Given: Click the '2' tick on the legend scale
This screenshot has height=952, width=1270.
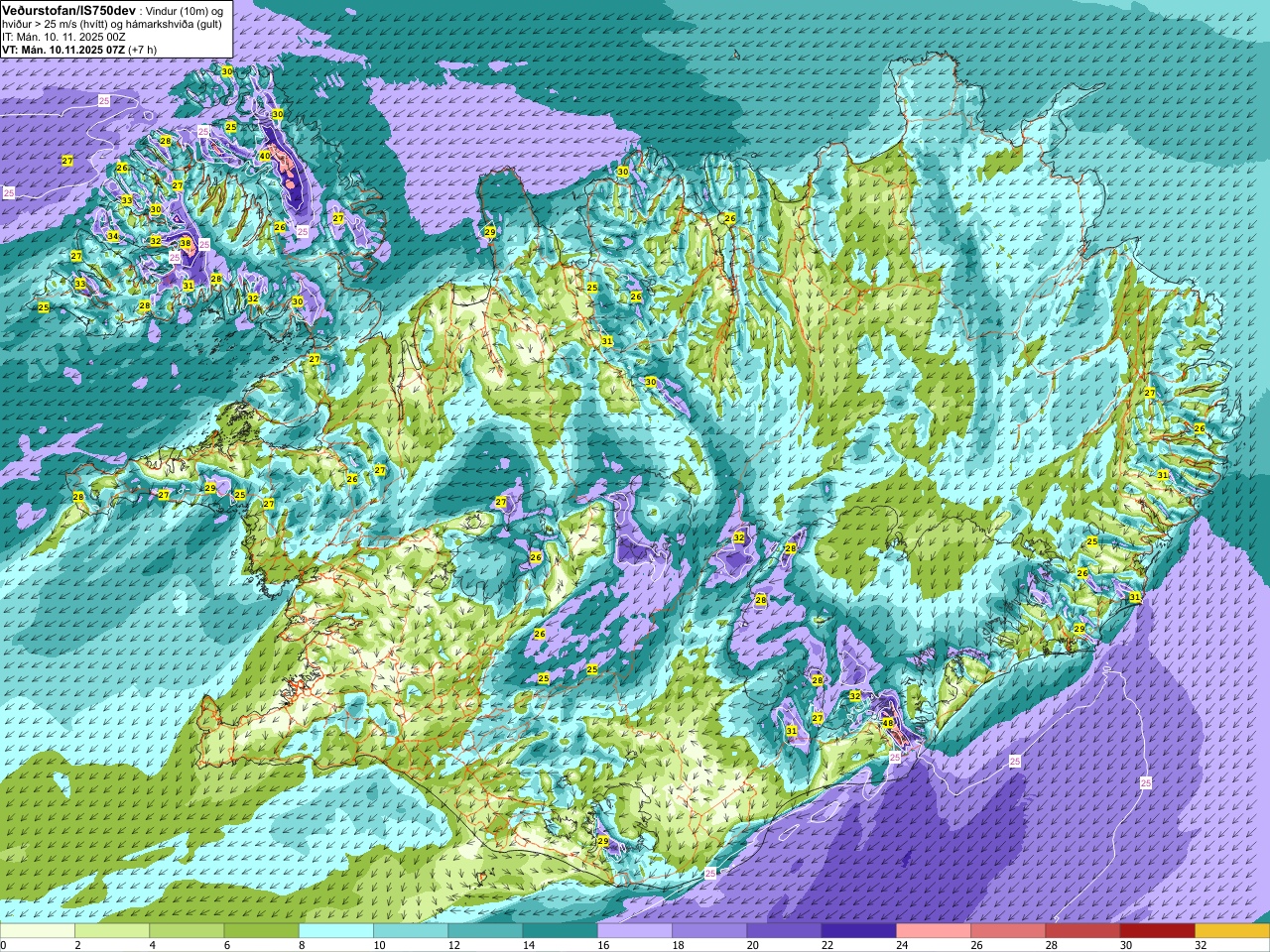Looking at the screenshot, I should click(75, 946).
